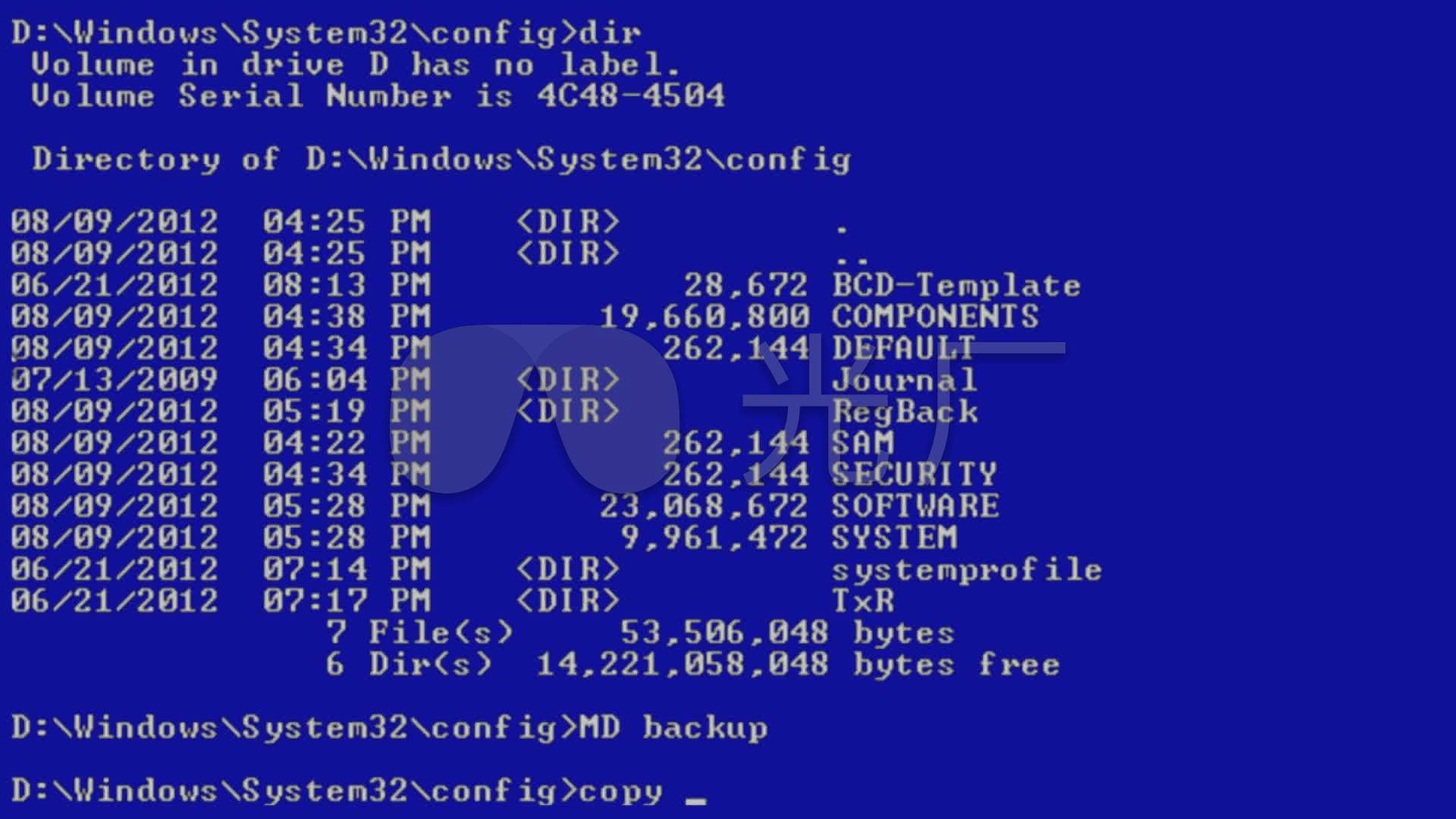
Task: Select the bytes free summary line
Action: click(629, 663)
